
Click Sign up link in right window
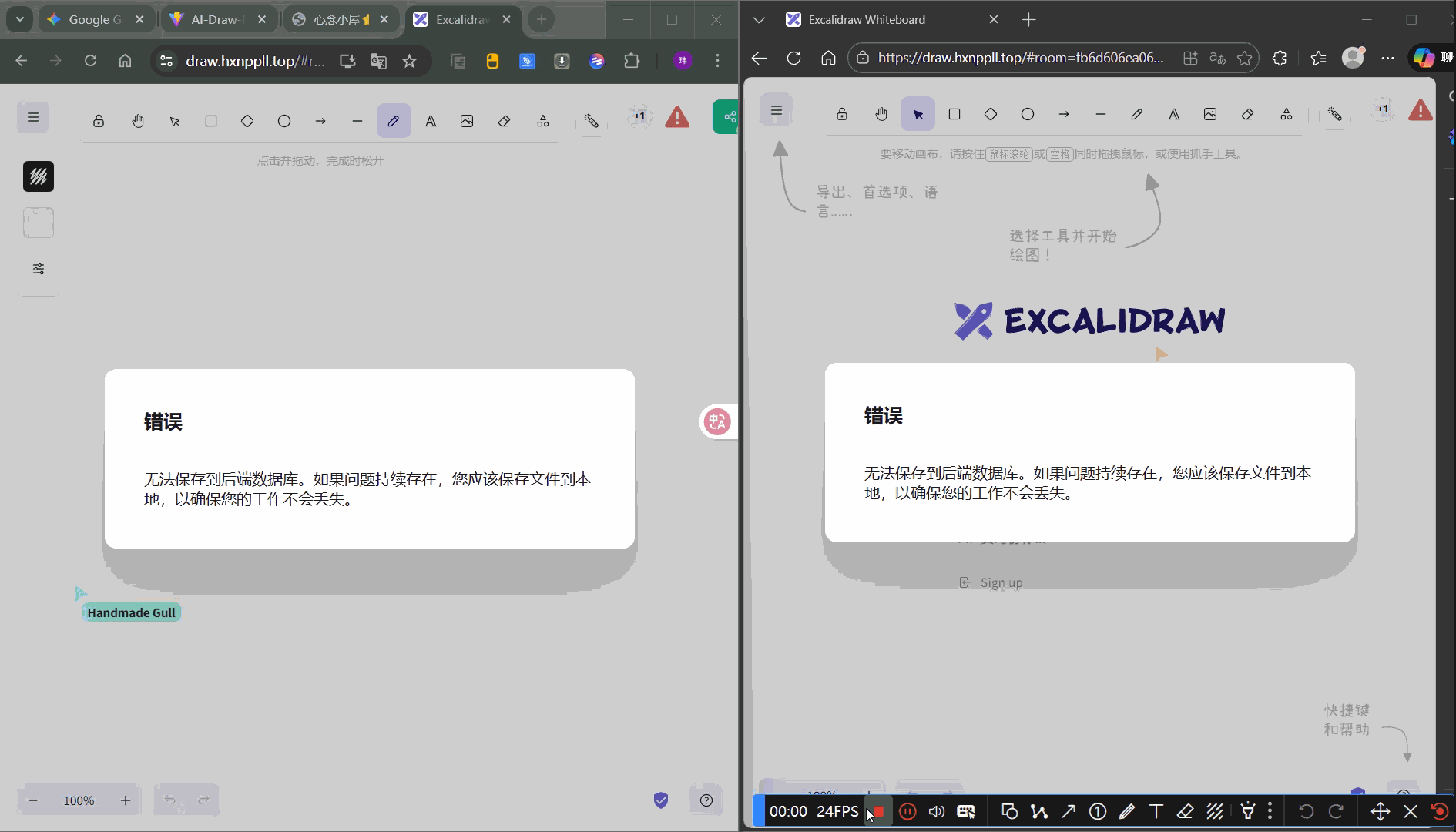991,582
